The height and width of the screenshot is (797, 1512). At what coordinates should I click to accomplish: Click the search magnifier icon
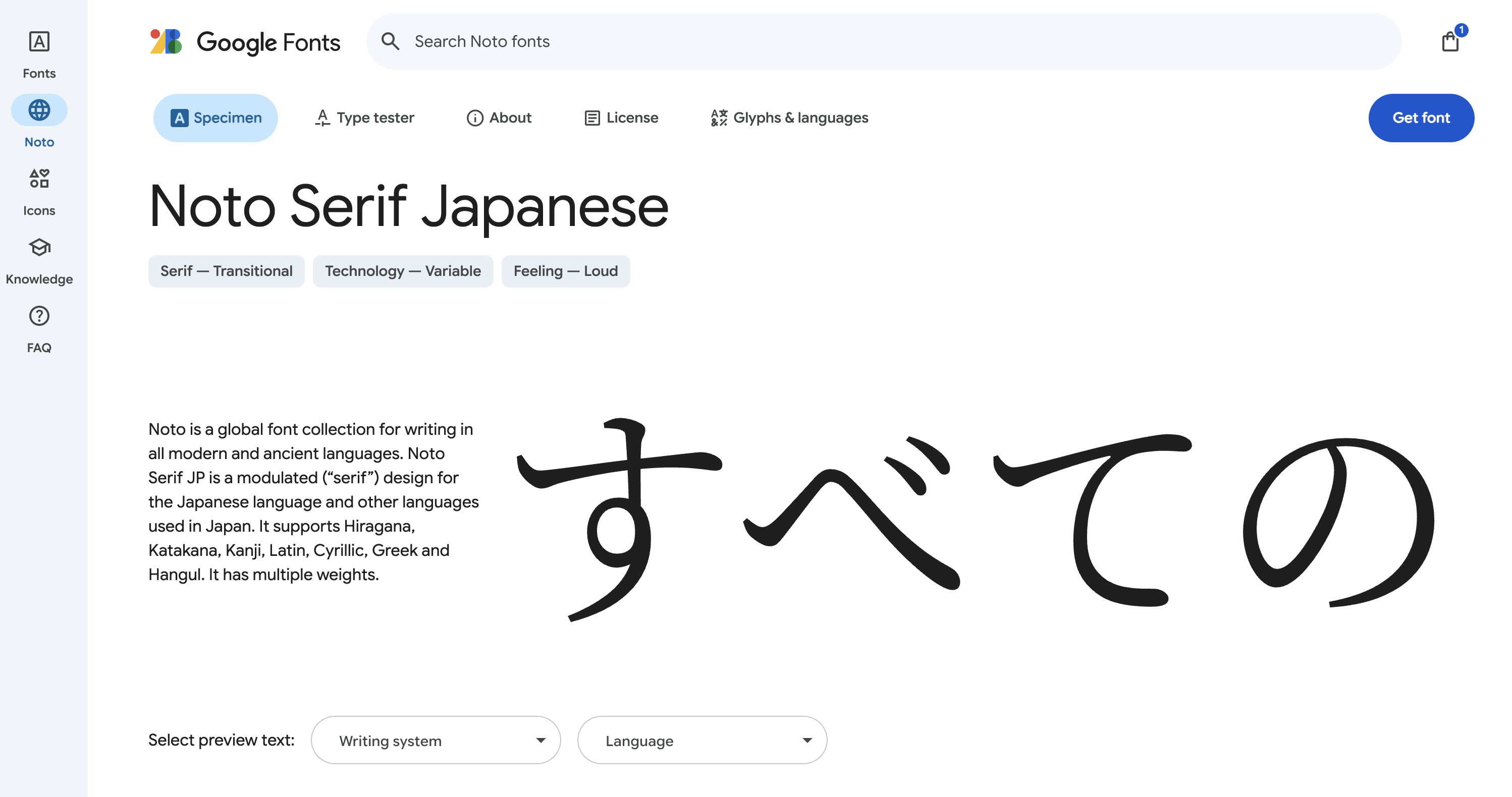(x=390, y=42)
